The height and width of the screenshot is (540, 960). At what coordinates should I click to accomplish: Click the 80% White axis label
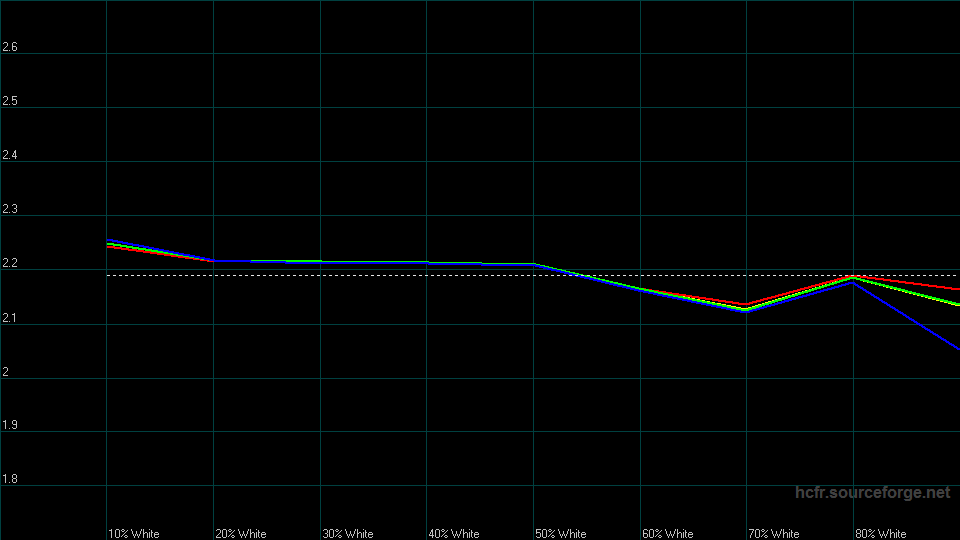pyautogui.click(x=880, y=534)
